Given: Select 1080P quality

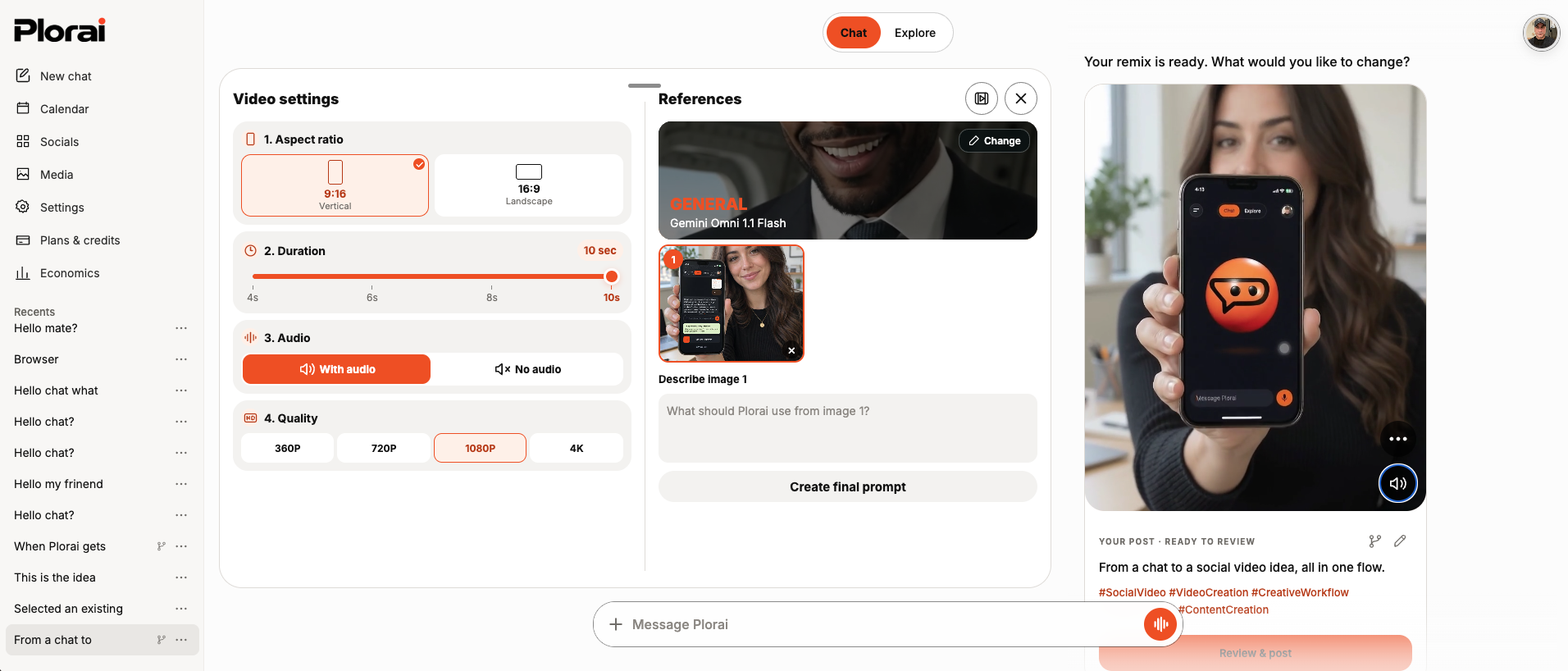Looking at the screenshot, I should (x=480, y=448).
